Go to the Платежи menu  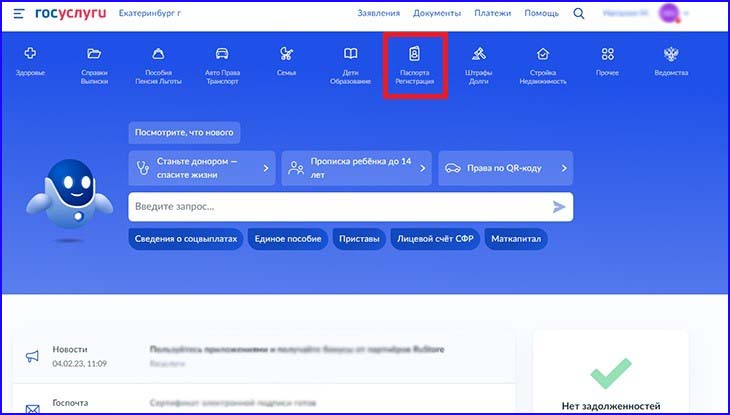(492, 14)
